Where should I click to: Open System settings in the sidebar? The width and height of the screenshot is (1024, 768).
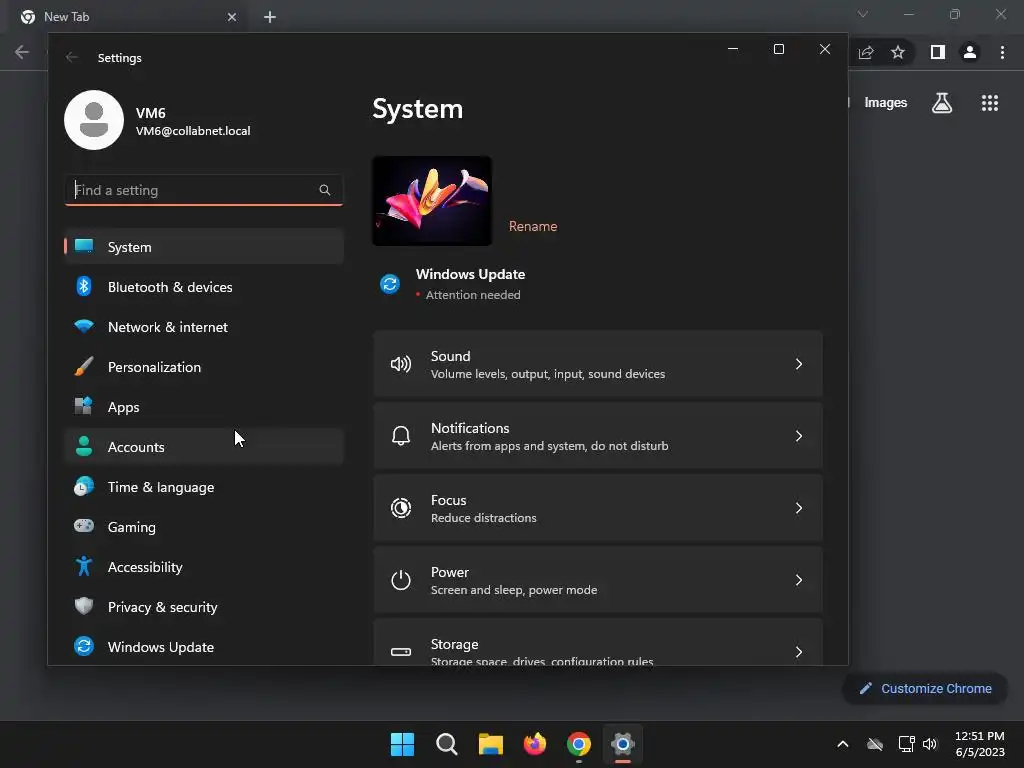204,247
